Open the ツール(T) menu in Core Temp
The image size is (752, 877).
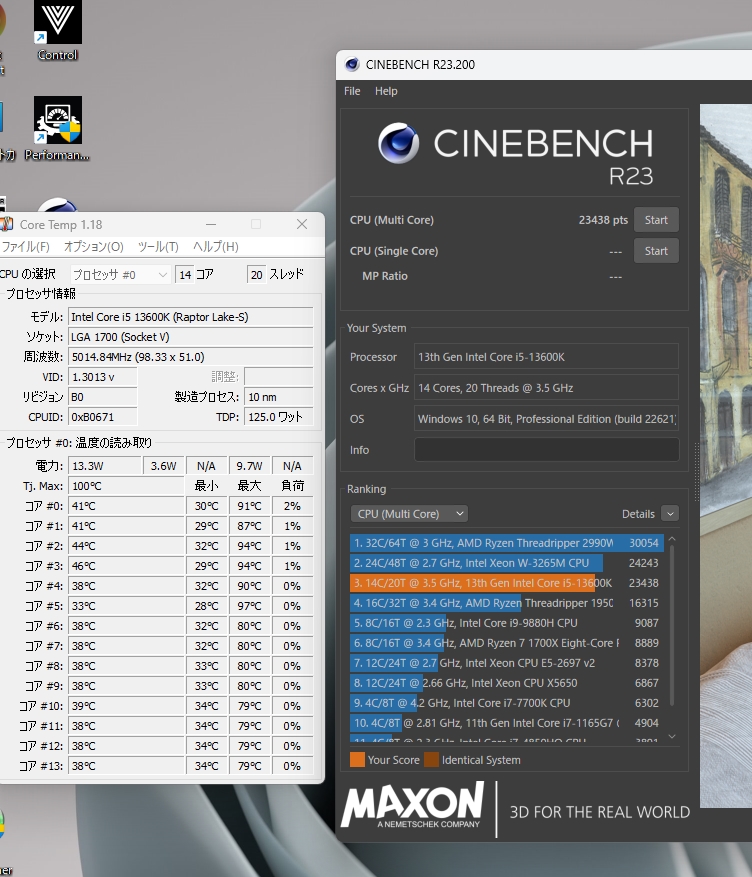pos(158,247)
